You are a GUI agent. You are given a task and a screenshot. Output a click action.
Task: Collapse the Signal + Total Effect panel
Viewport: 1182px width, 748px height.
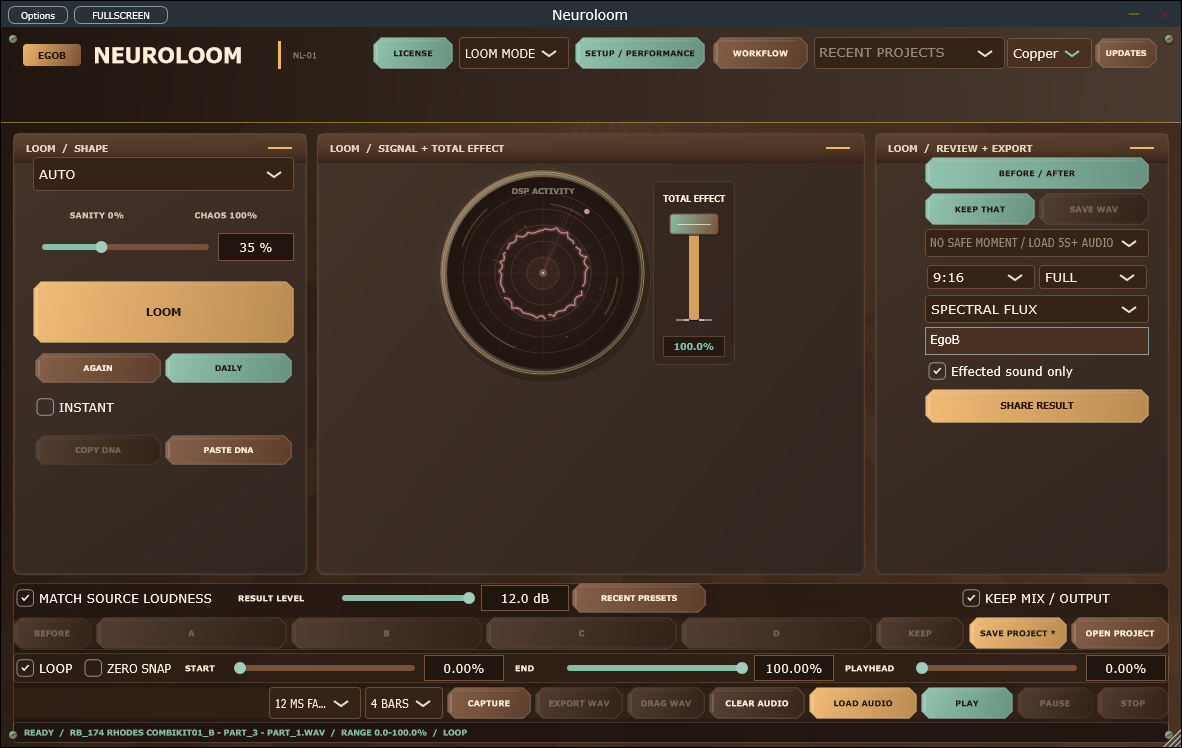(838, 148)
